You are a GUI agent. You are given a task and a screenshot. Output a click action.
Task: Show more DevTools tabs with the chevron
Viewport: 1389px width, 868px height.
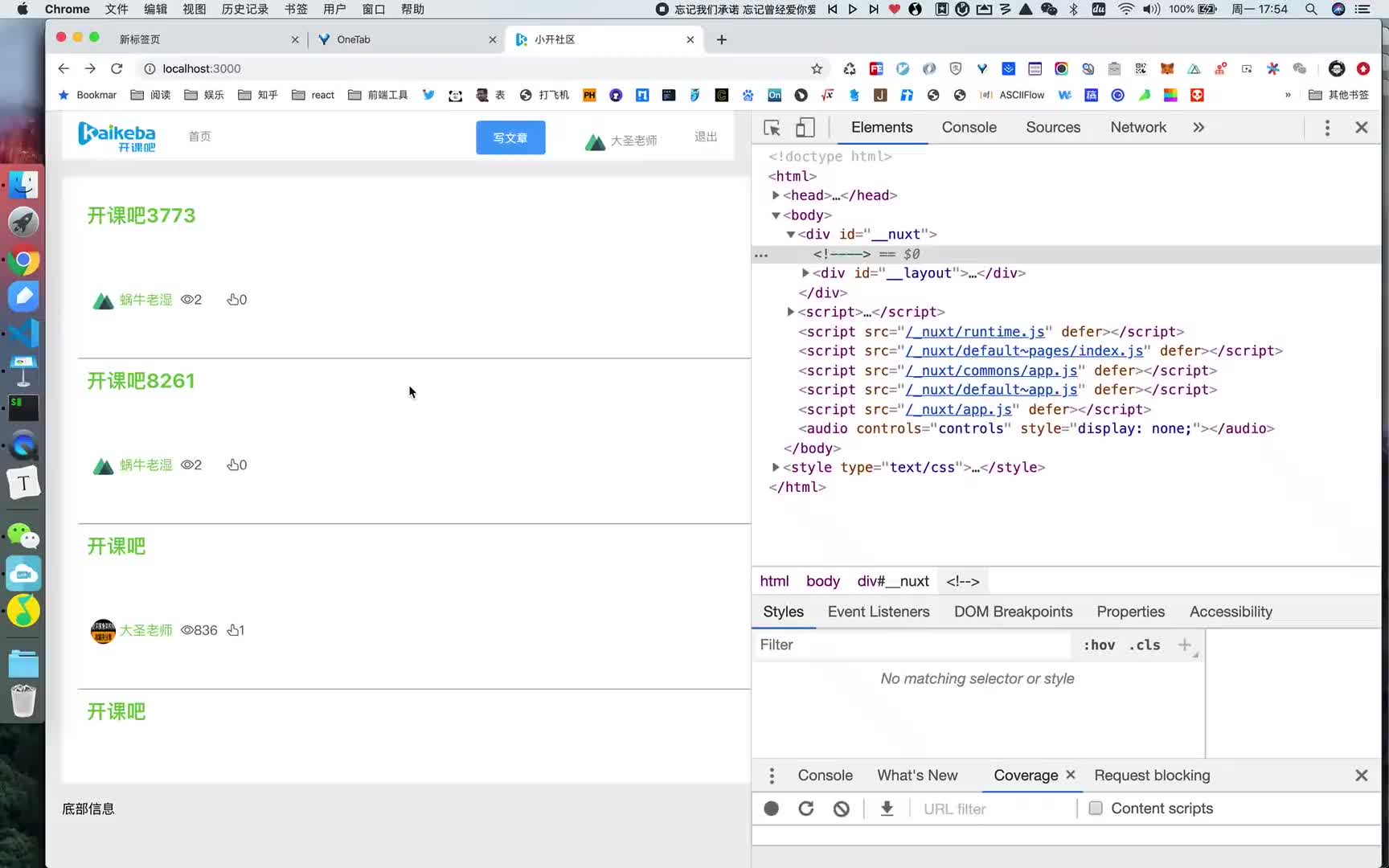[1198, 128]
